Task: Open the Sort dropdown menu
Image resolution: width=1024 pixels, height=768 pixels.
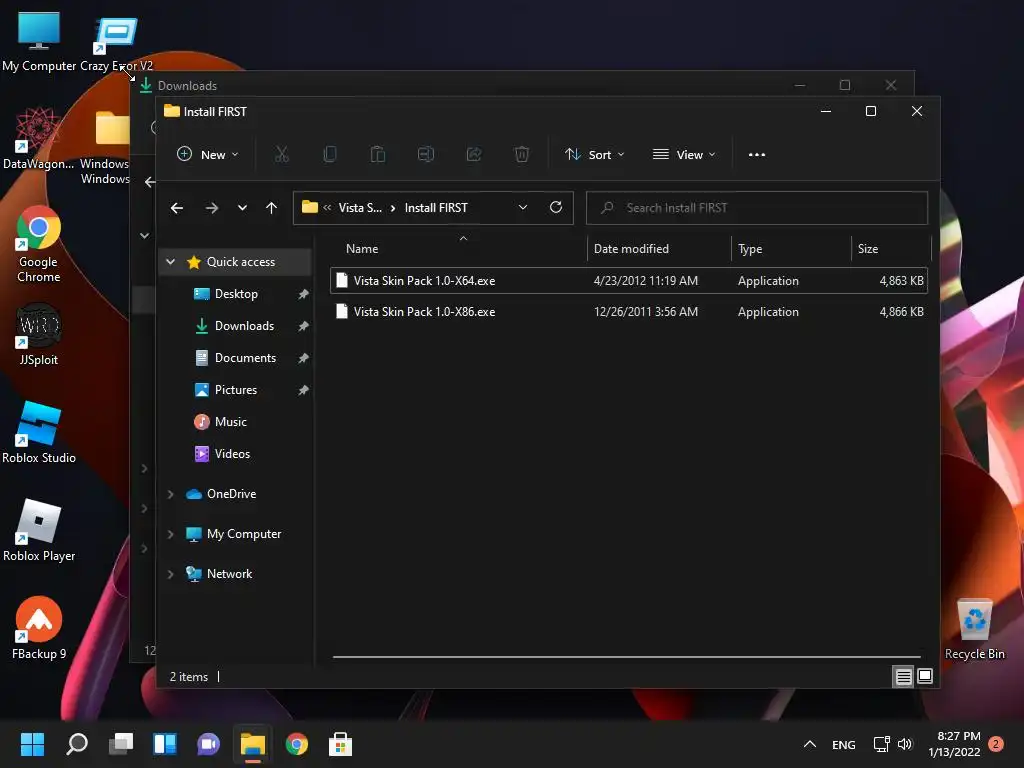Action: pos(594,155)
